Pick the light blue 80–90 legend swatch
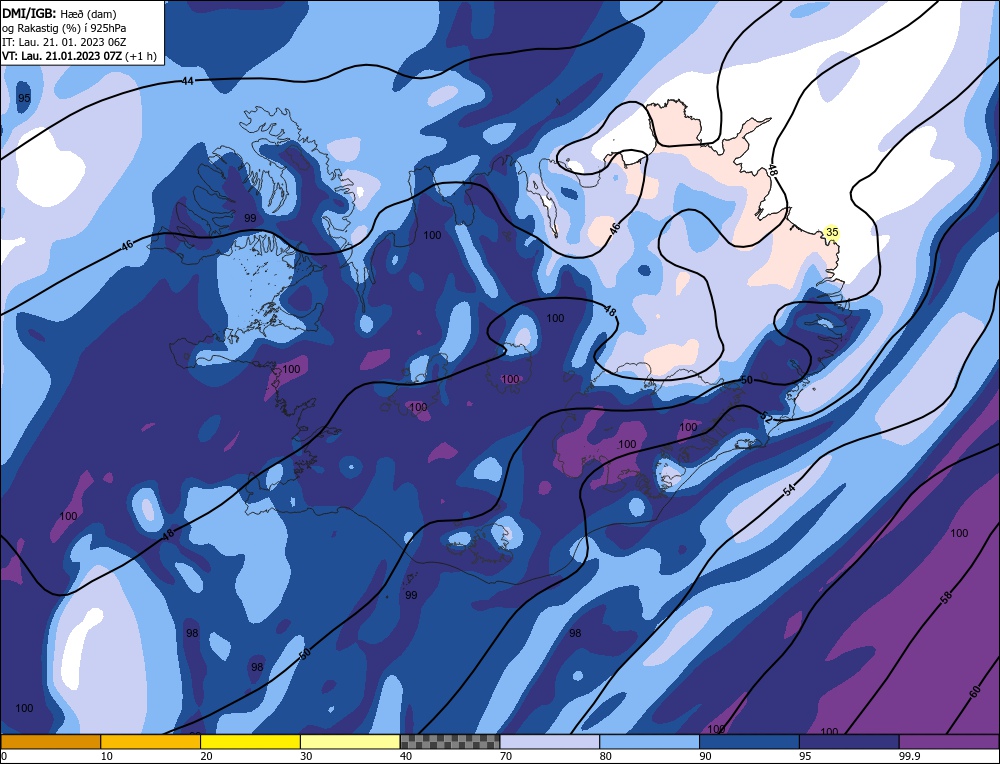This screenshot has width=1000, height=764. coord(649,741)
